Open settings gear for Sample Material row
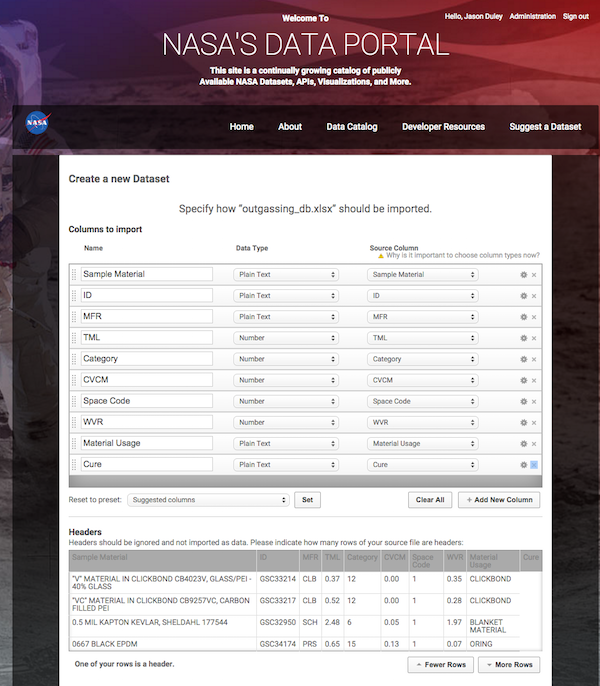Image resolution: width=600 pixels, height=686 pixels. (x=523, y=275)
